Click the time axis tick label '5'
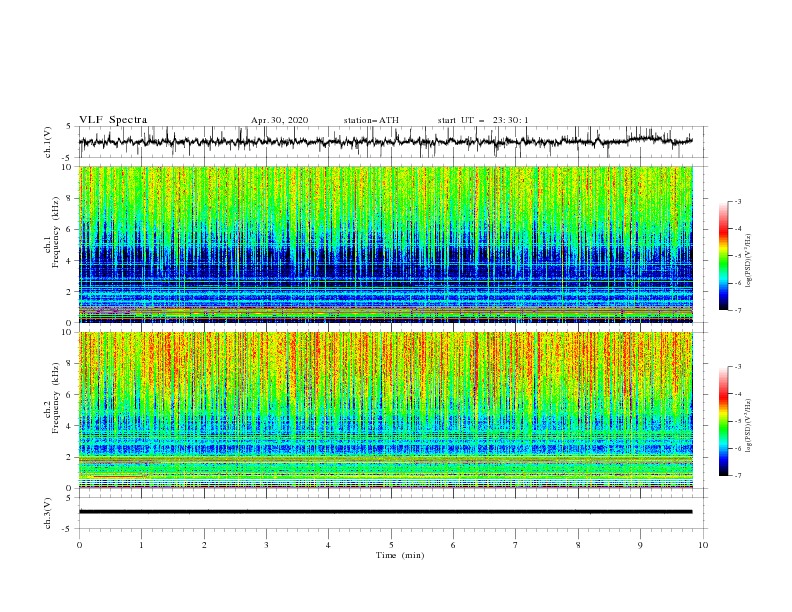792x612 pixels. tap(391, 545)
